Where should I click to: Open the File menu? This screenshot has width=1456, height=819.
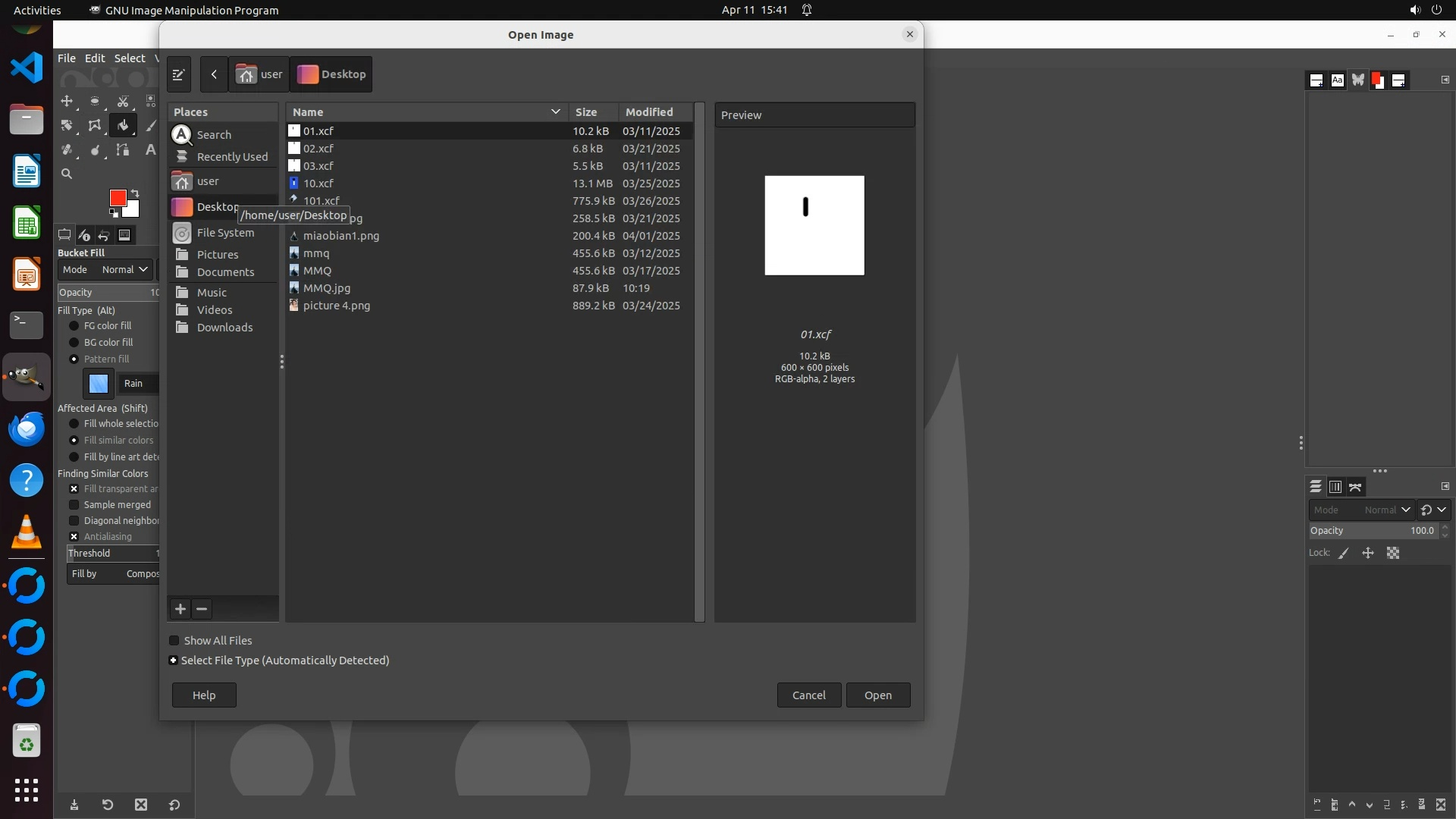[67, 58]
